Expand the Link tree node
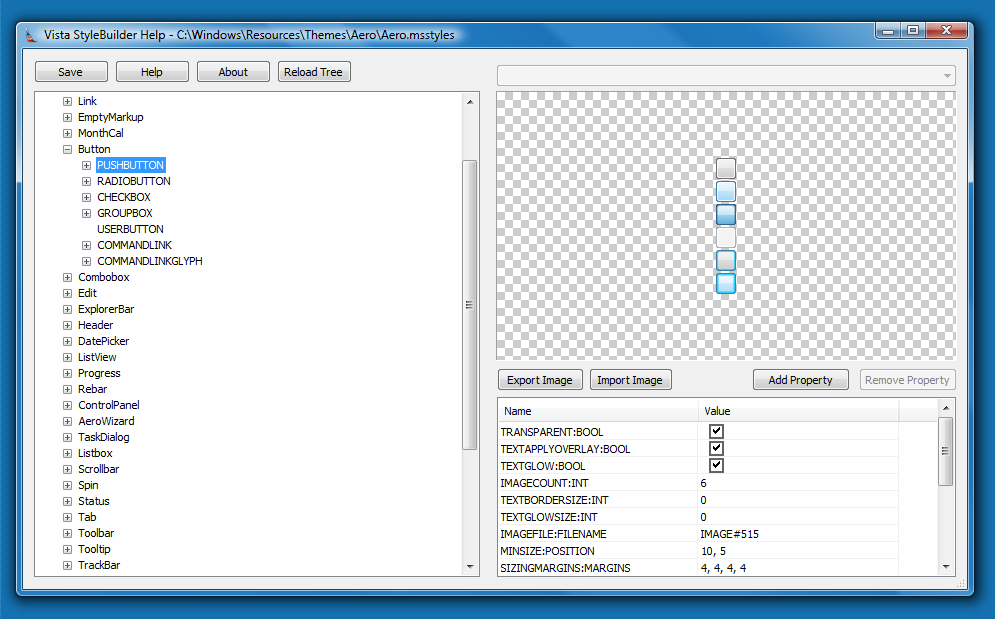The height and width of the screenshot is (619, 995). point(67,102)
